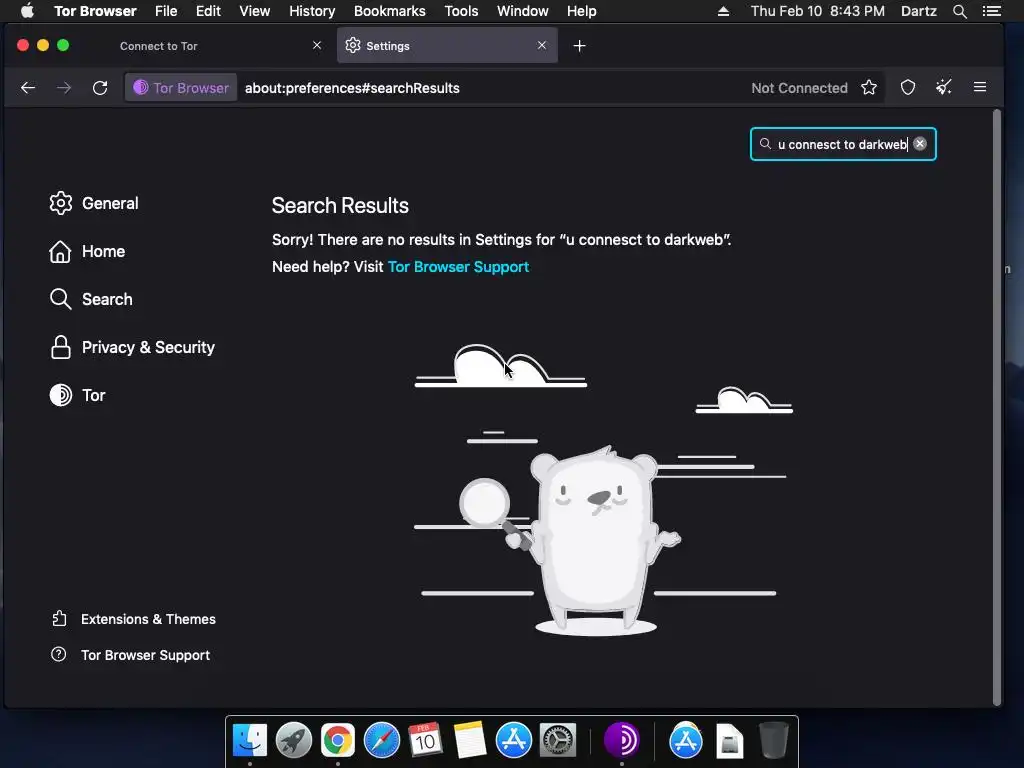Visit Tor Browser Support link in results

click(458, 266)
